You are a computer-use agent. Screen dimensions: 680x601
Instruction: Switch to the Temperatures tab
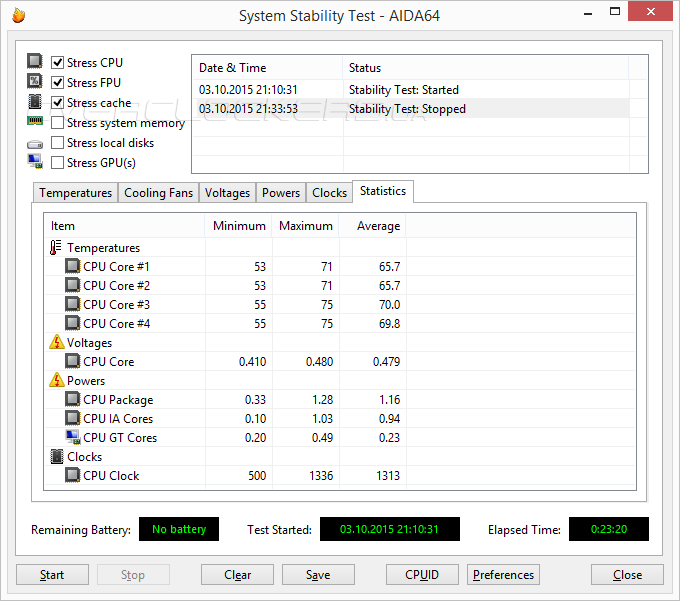coord(75,193)
